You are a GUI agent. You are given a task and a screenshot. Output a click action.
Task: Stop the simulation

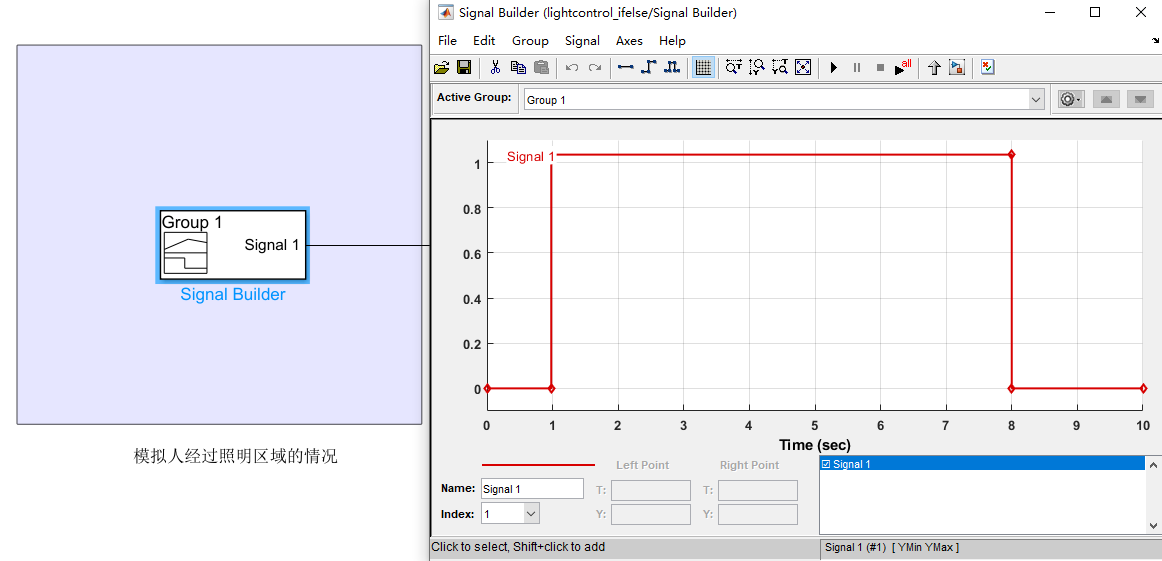(x=880, y=67)
